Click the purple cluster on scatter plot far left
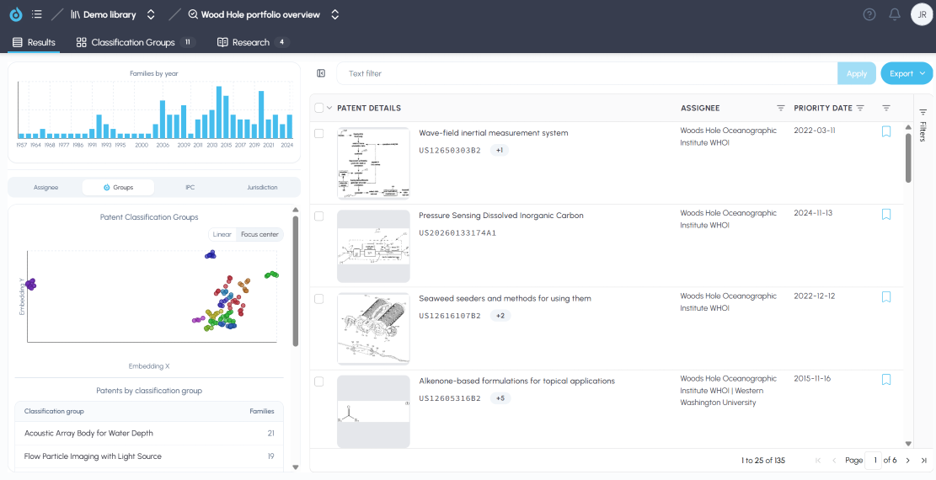 pyautogui.click(x=30, y=284)
